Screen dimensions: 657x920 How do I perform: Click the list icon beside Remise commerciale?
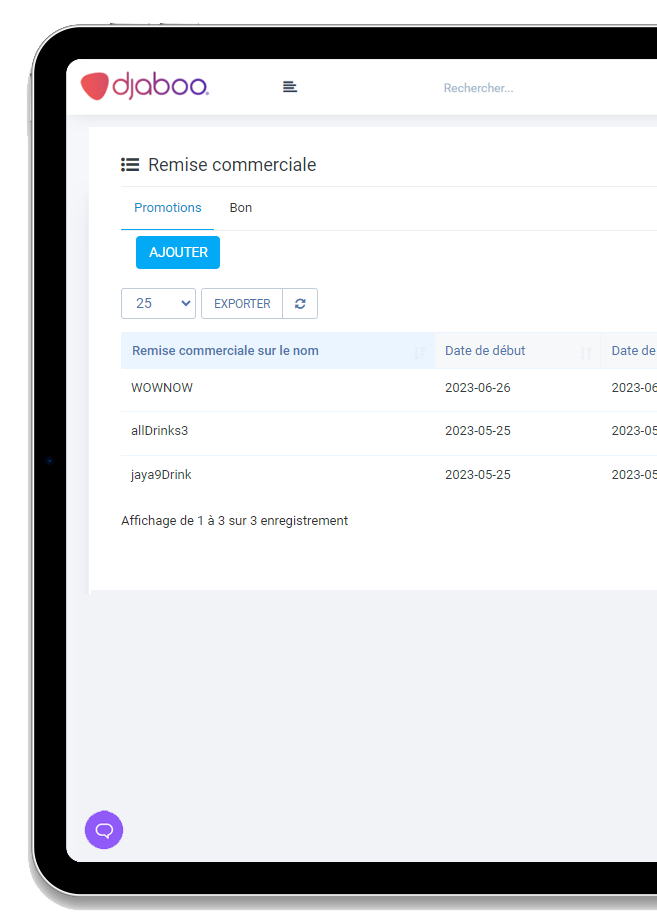point(130,165)
